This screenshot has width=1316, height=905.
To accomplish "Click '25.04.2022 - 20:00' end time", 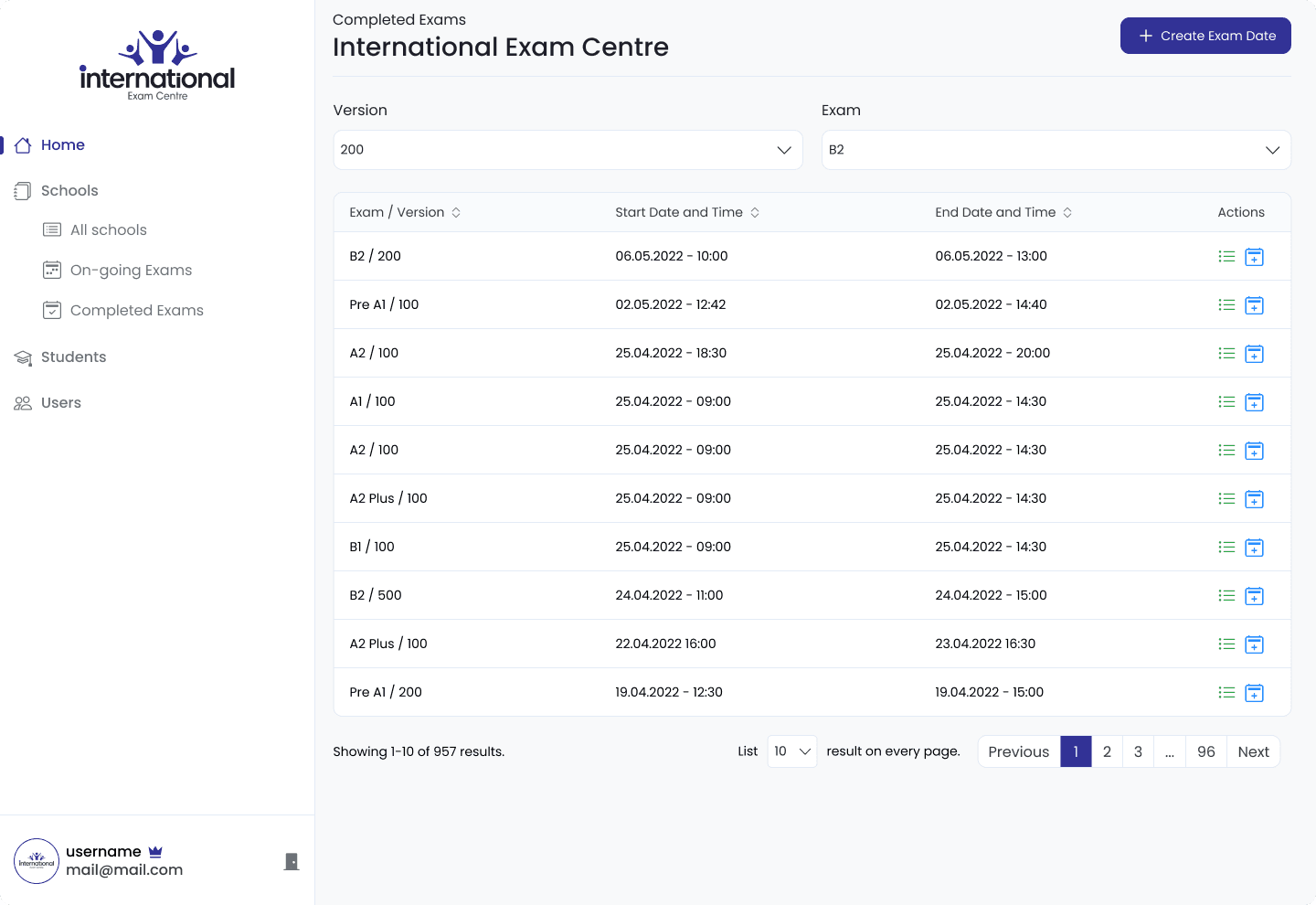I will click(992, 353).
